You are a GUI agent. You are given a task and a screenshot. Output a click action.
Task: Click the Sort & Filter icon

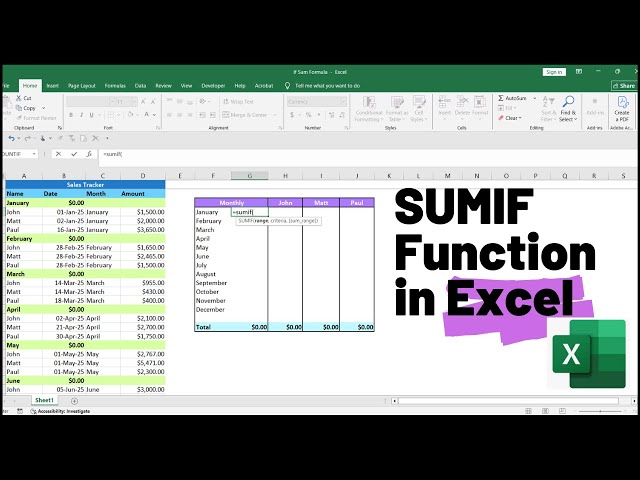(x=548, y=101)
